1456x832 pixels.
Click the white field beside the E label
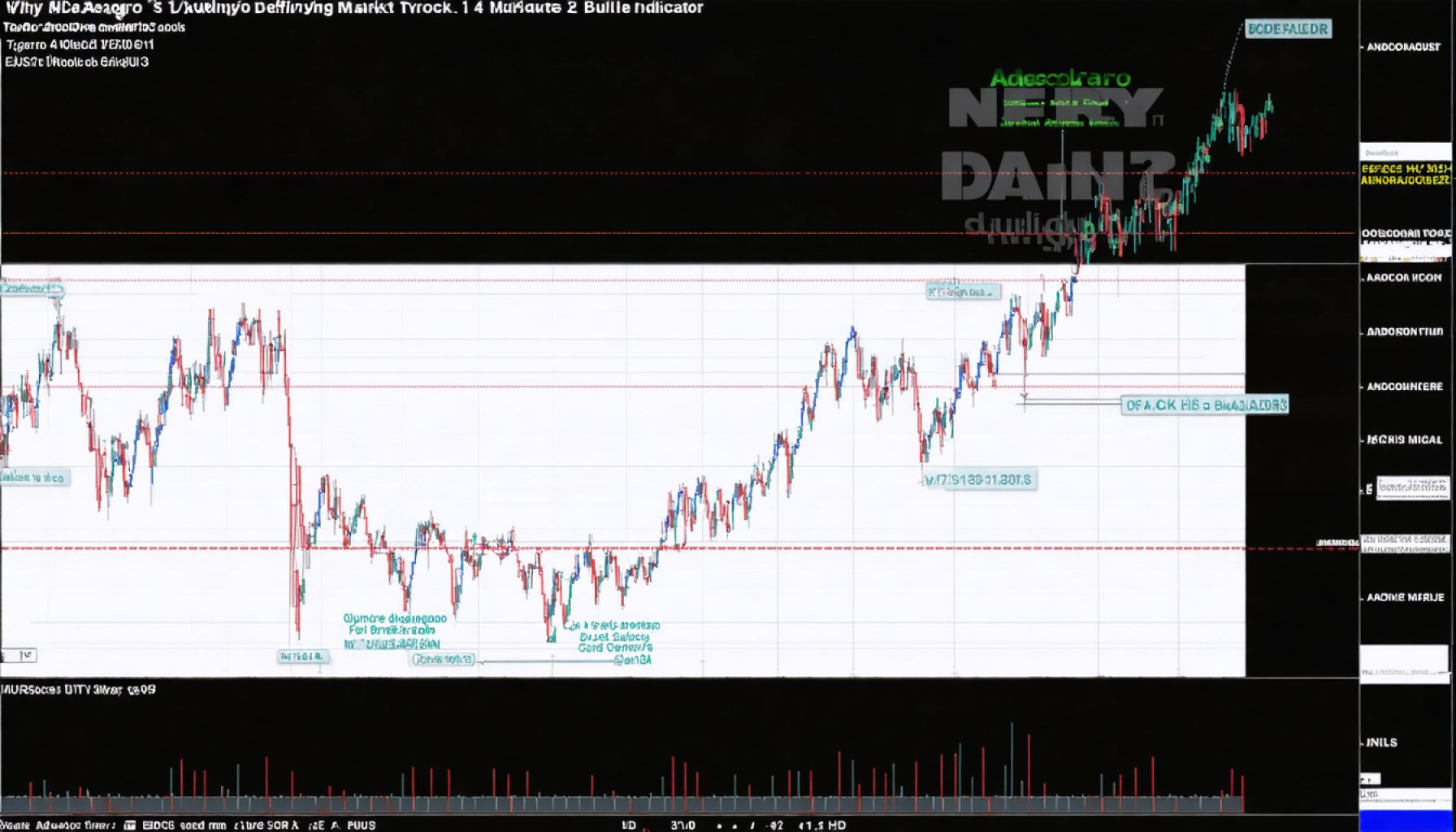click(x=1413, y=487)
